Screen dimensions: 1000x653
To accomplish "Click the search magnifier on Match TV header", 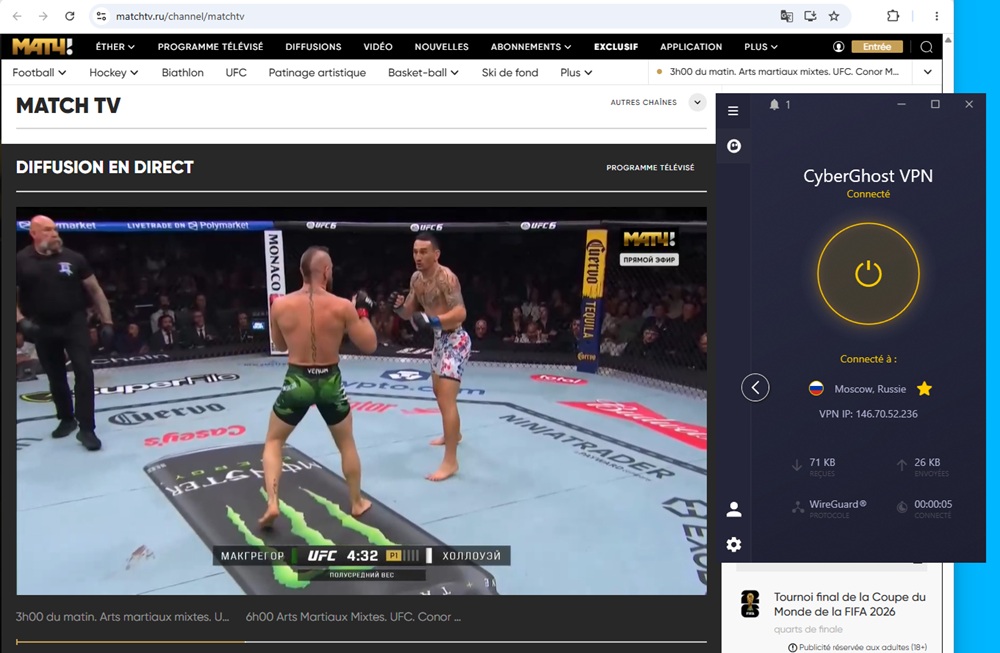I will tap(927, 47).
